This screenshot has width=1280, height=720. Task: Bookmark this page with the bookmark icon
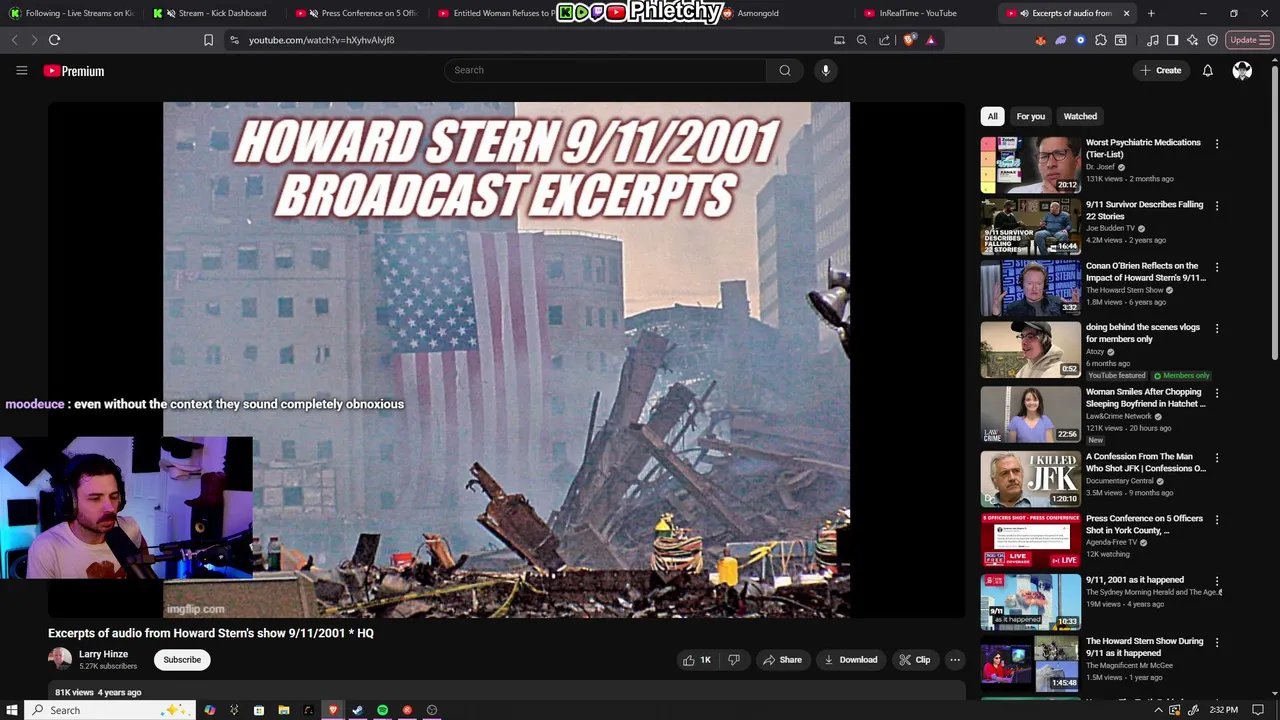208,40
